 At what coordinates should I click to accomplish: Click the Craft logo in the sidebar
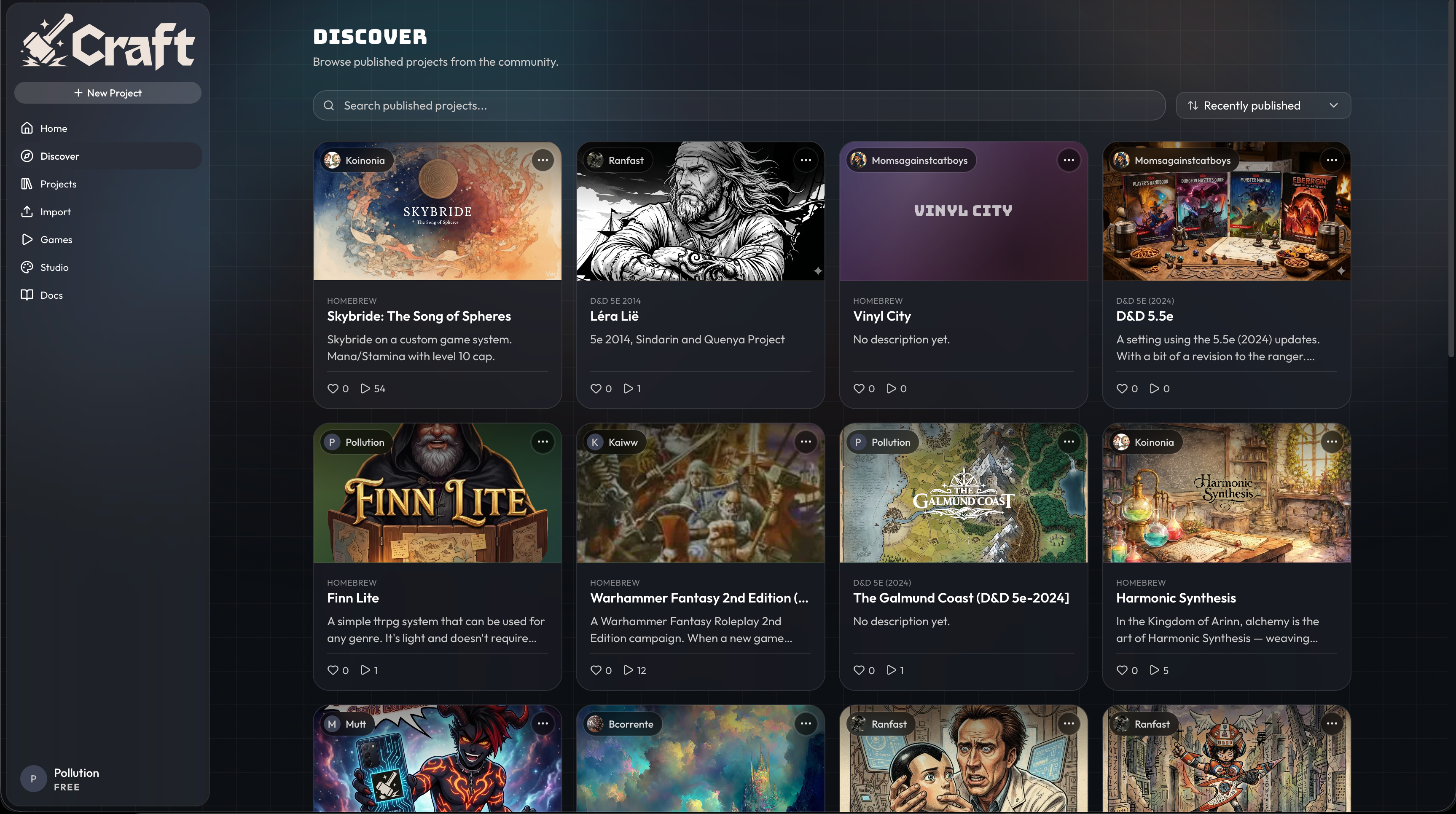click(x=107, y=42)
